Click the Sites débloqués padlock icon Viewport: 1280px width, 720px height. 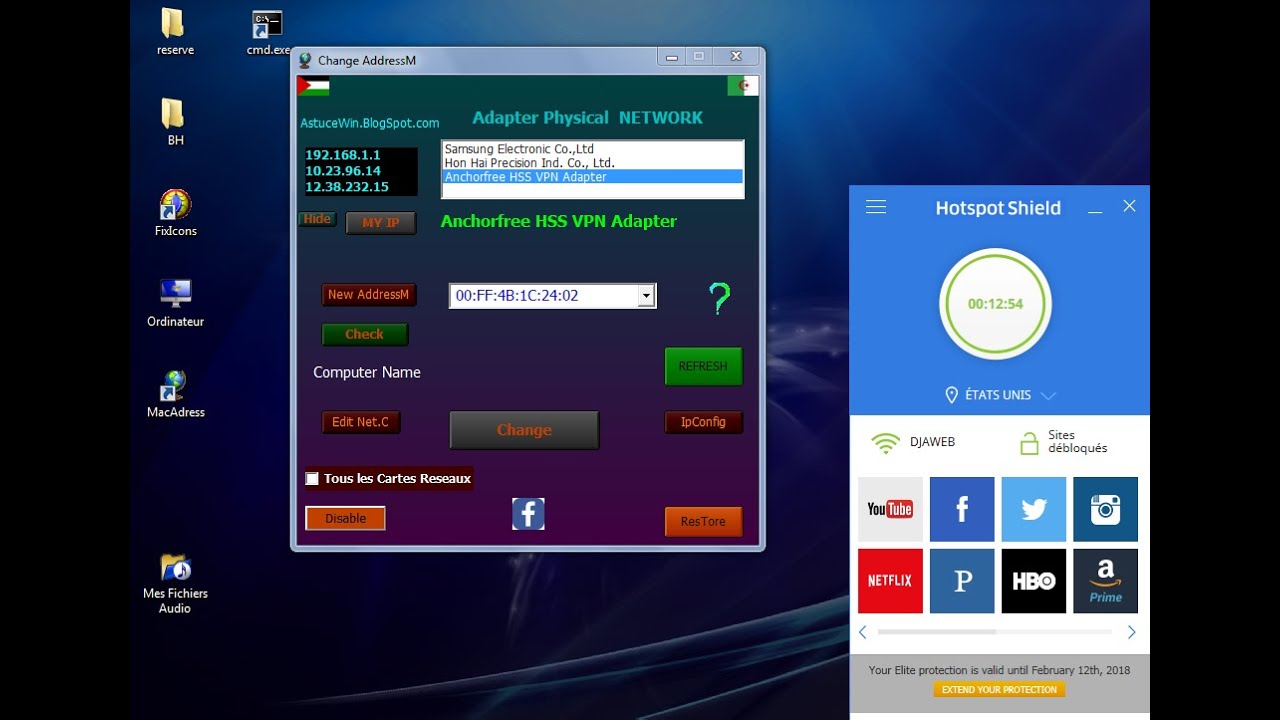1029,443
